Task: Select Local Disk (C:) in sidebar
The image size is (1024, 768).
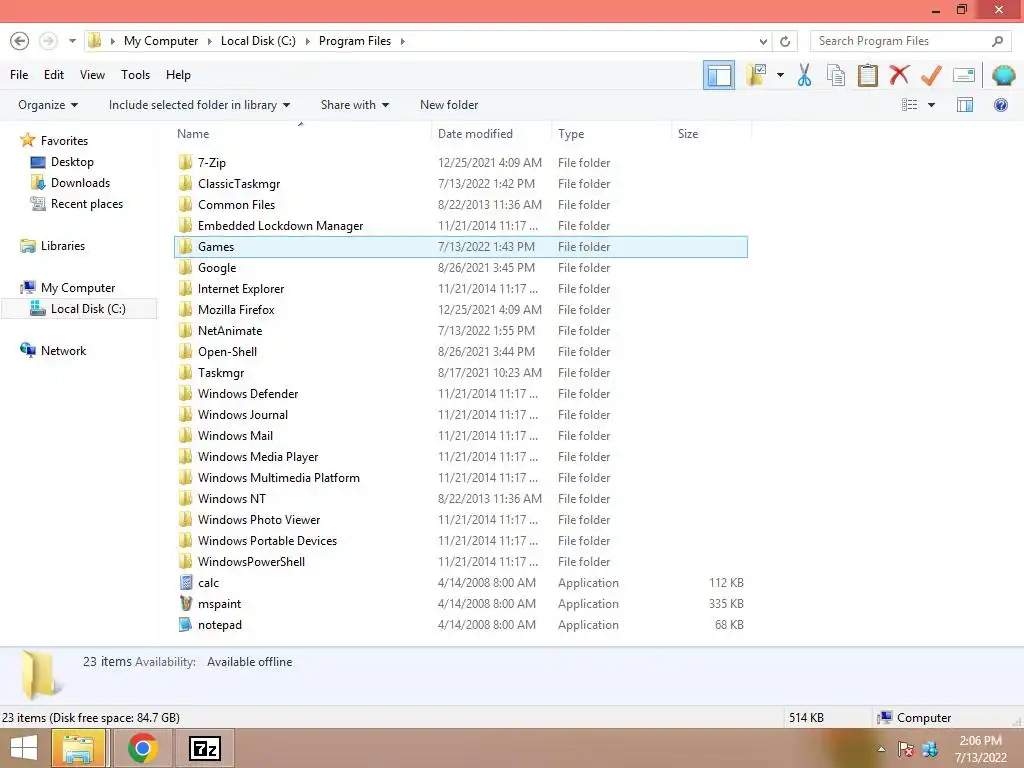Action: (78, 309)
